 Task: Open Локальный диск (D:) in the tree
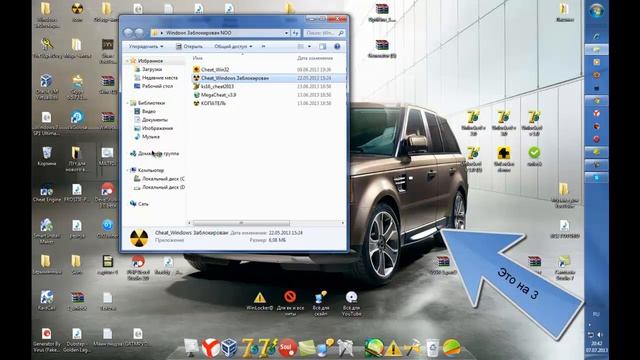[163, 187]
